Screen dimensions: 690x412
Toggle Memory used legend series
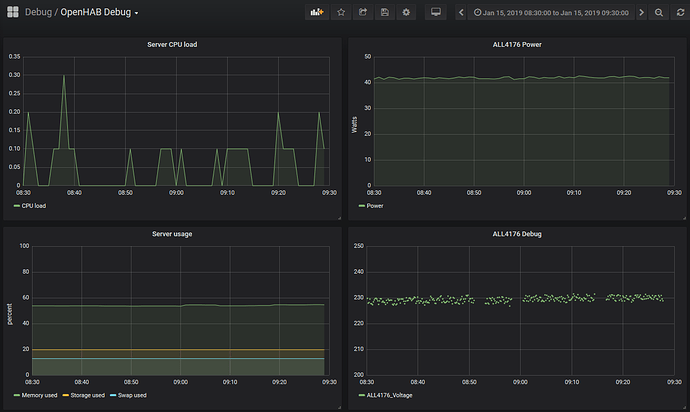click(40, 395)
